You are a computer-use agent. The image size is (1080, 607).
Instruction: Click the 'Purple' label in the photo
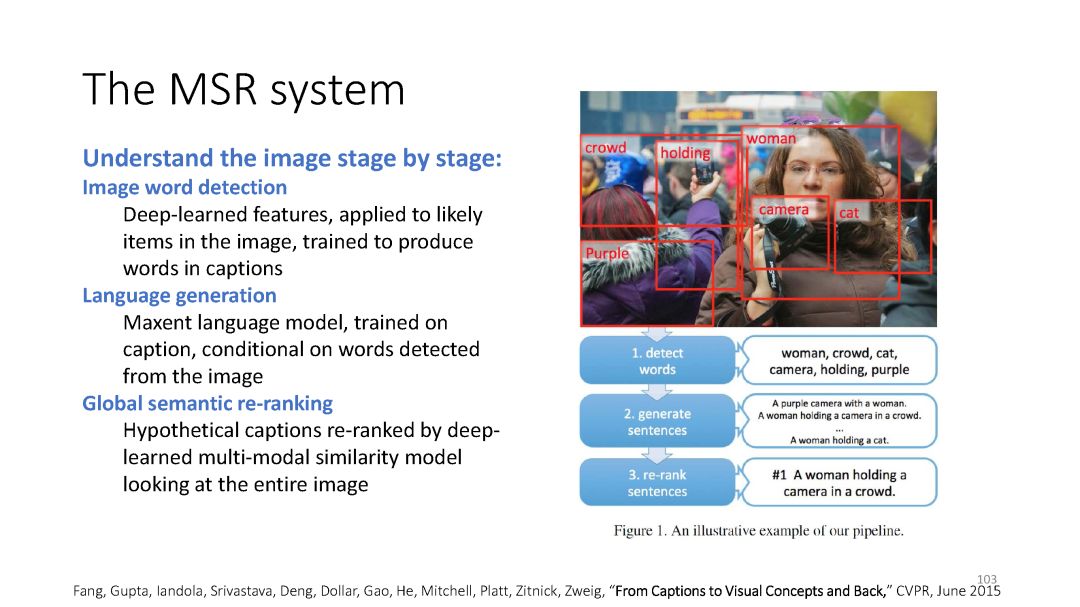click(607, 254)
